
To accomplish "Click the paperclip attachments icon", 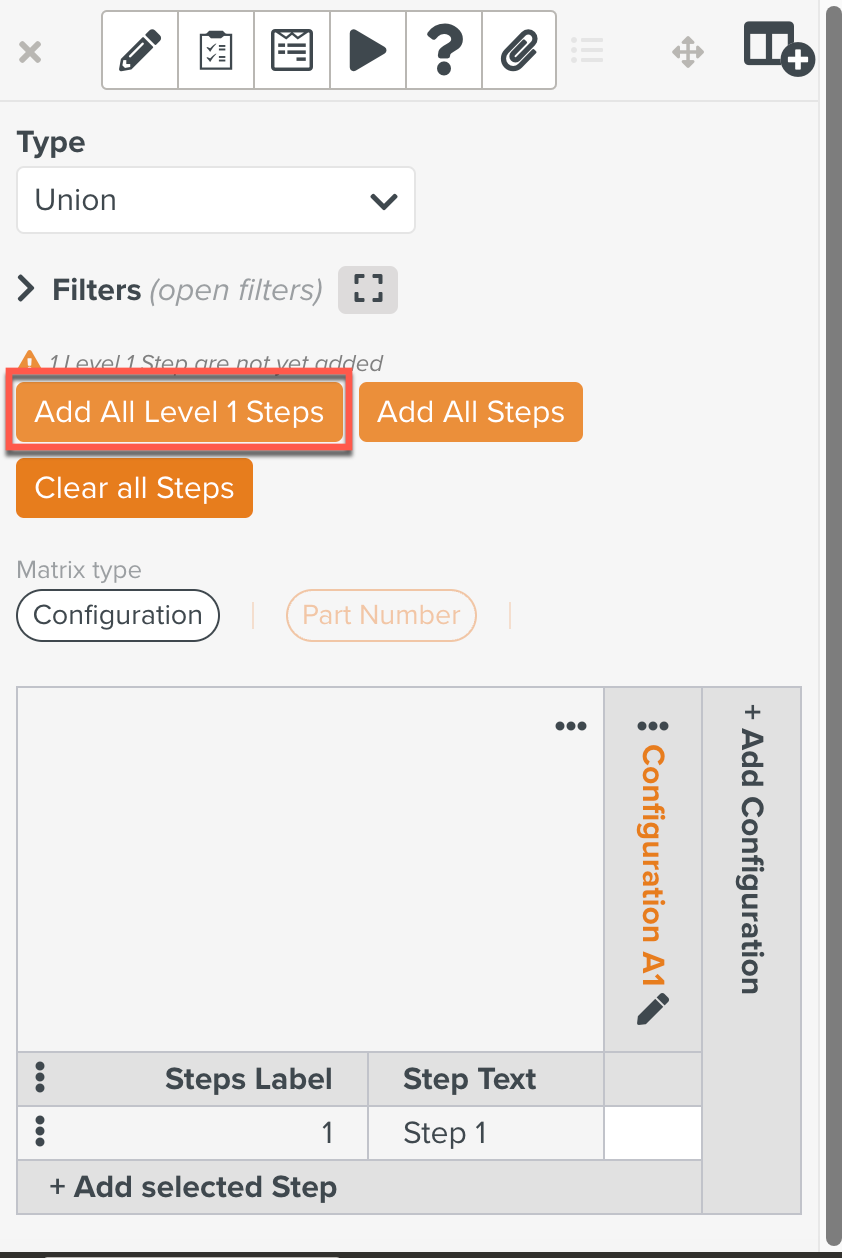I will pos(519,49).
